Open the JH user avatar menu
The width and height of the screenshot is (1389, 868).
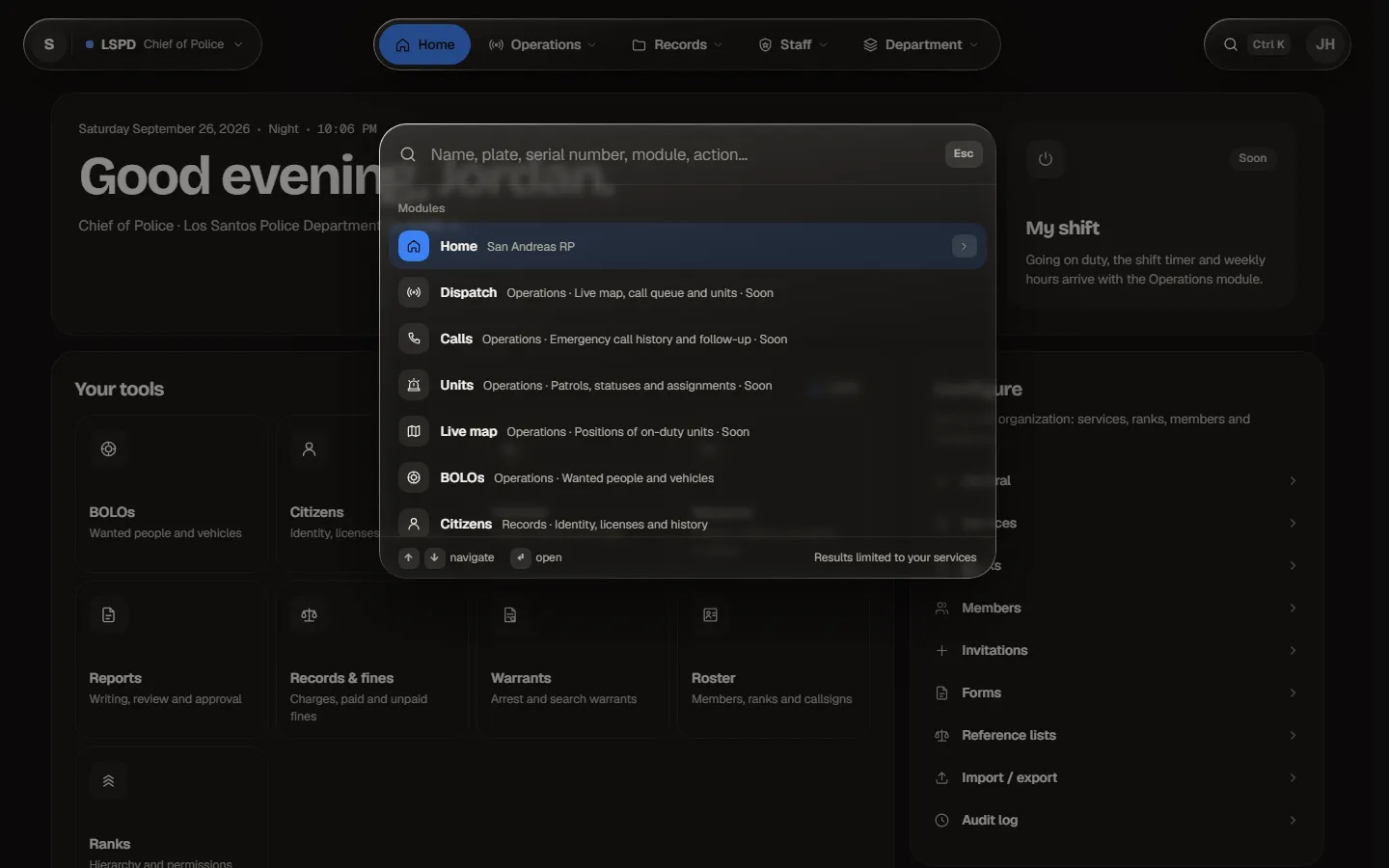[1325, 44]
